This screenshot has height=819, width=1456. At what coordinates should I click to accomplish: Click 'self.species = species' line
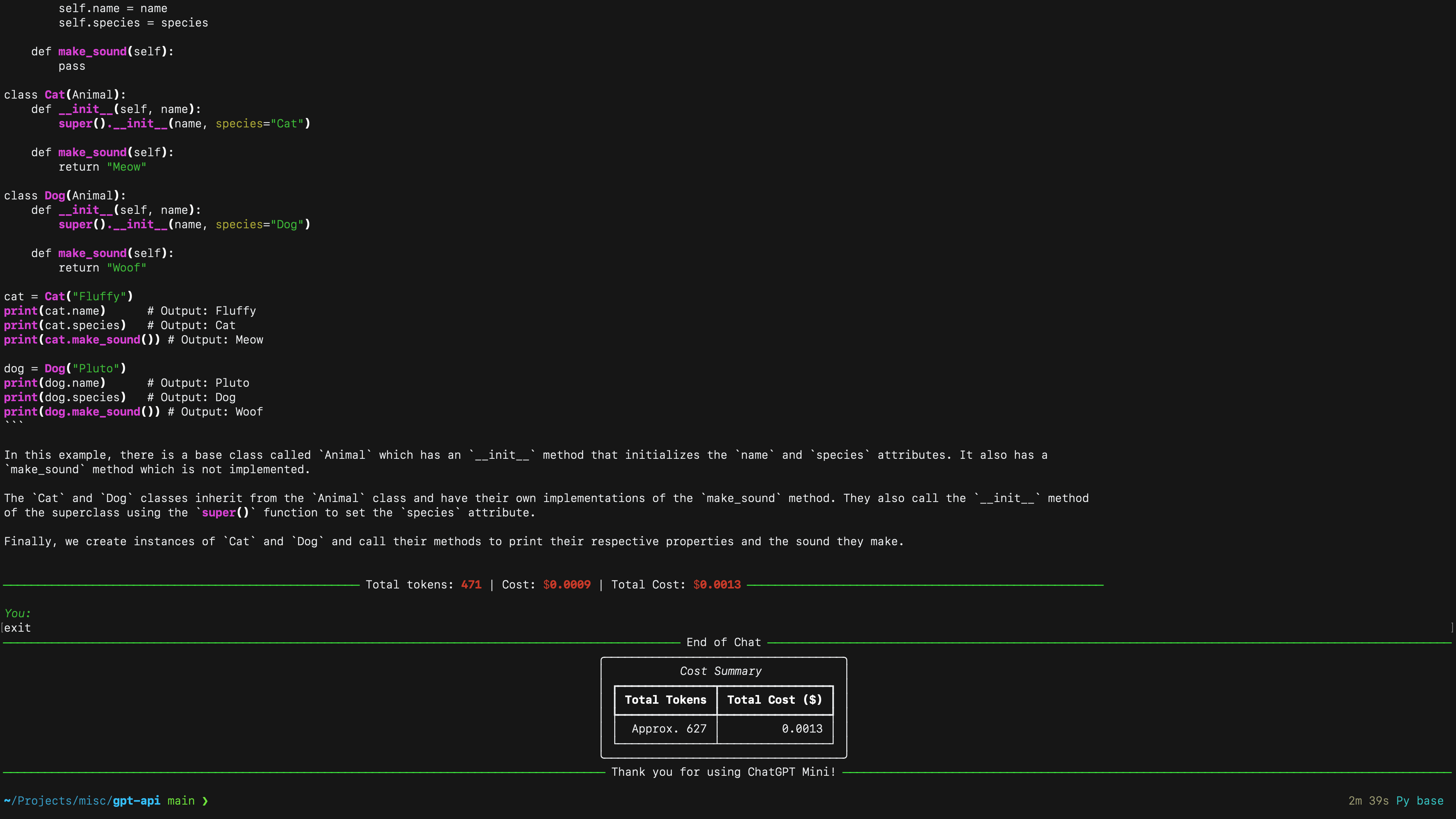pyautogui.click(x=133, y=23)
